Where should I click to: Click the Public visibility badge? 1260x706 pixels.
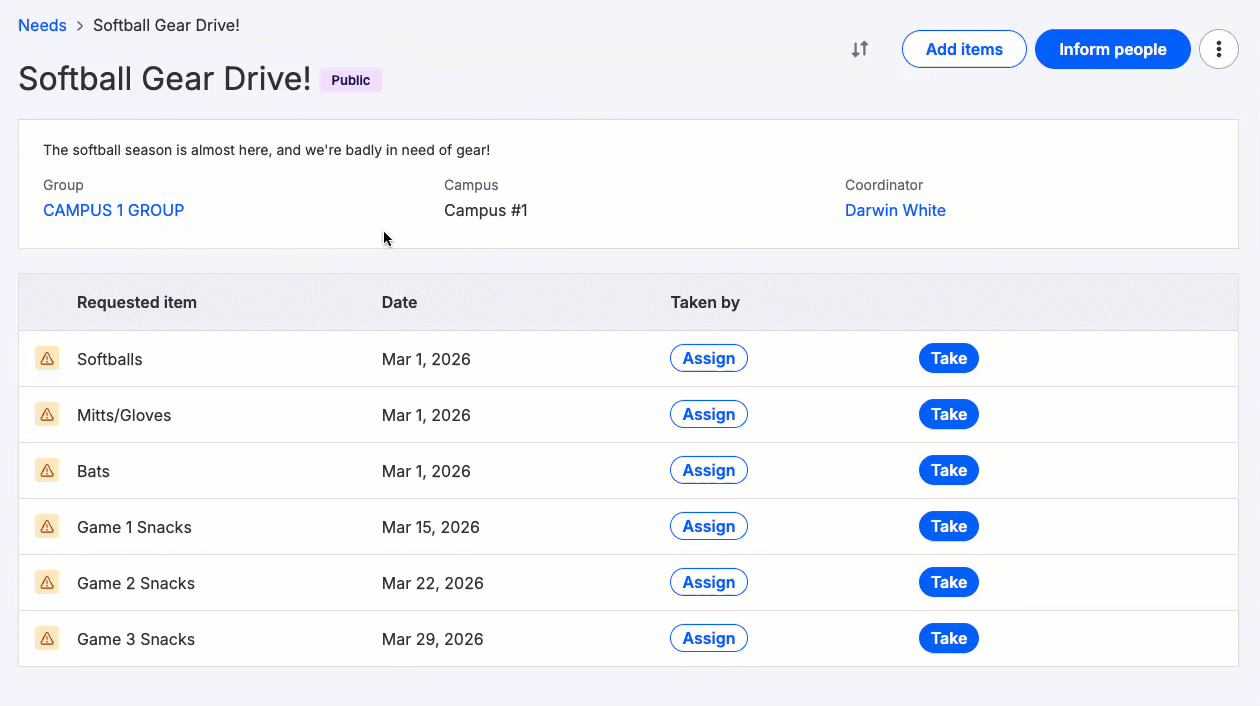pos(350,80)
